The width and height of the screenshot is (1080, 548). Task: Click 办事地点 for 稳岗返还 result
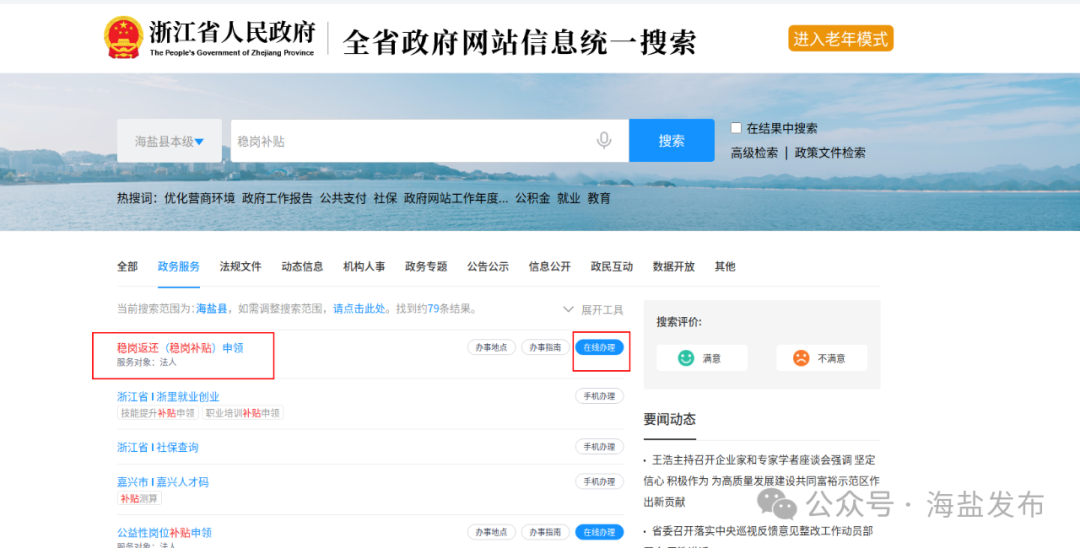click(491, 348)
